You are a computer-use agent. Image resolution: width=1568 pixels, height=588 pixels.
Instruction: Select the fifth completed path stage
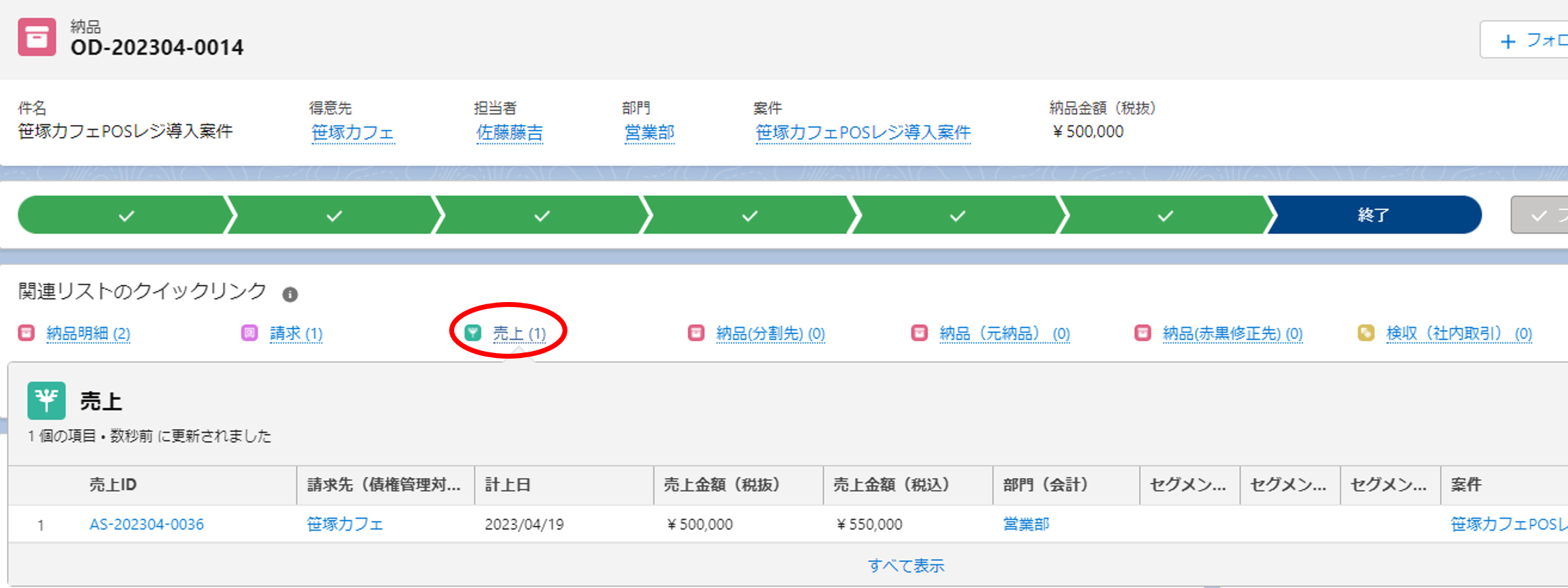957,215
